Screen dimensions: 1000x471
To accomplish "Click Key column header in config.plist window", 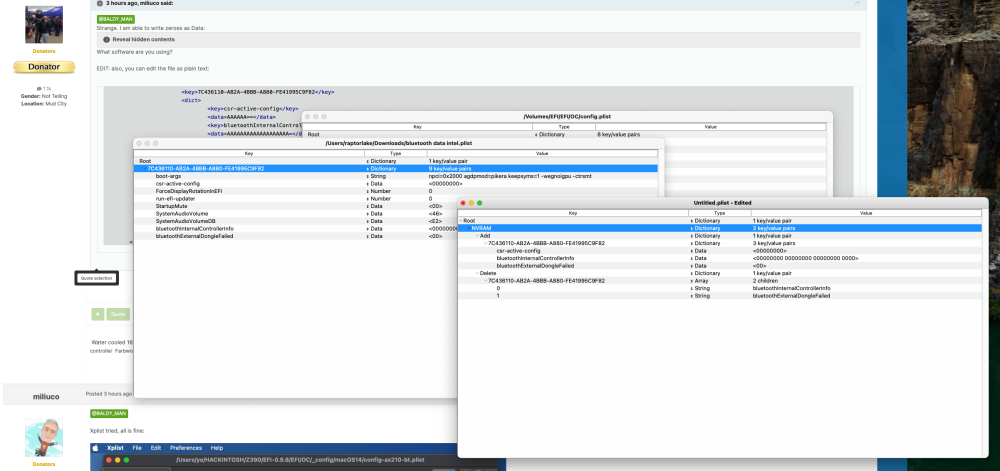I will [x=418, y=127].
